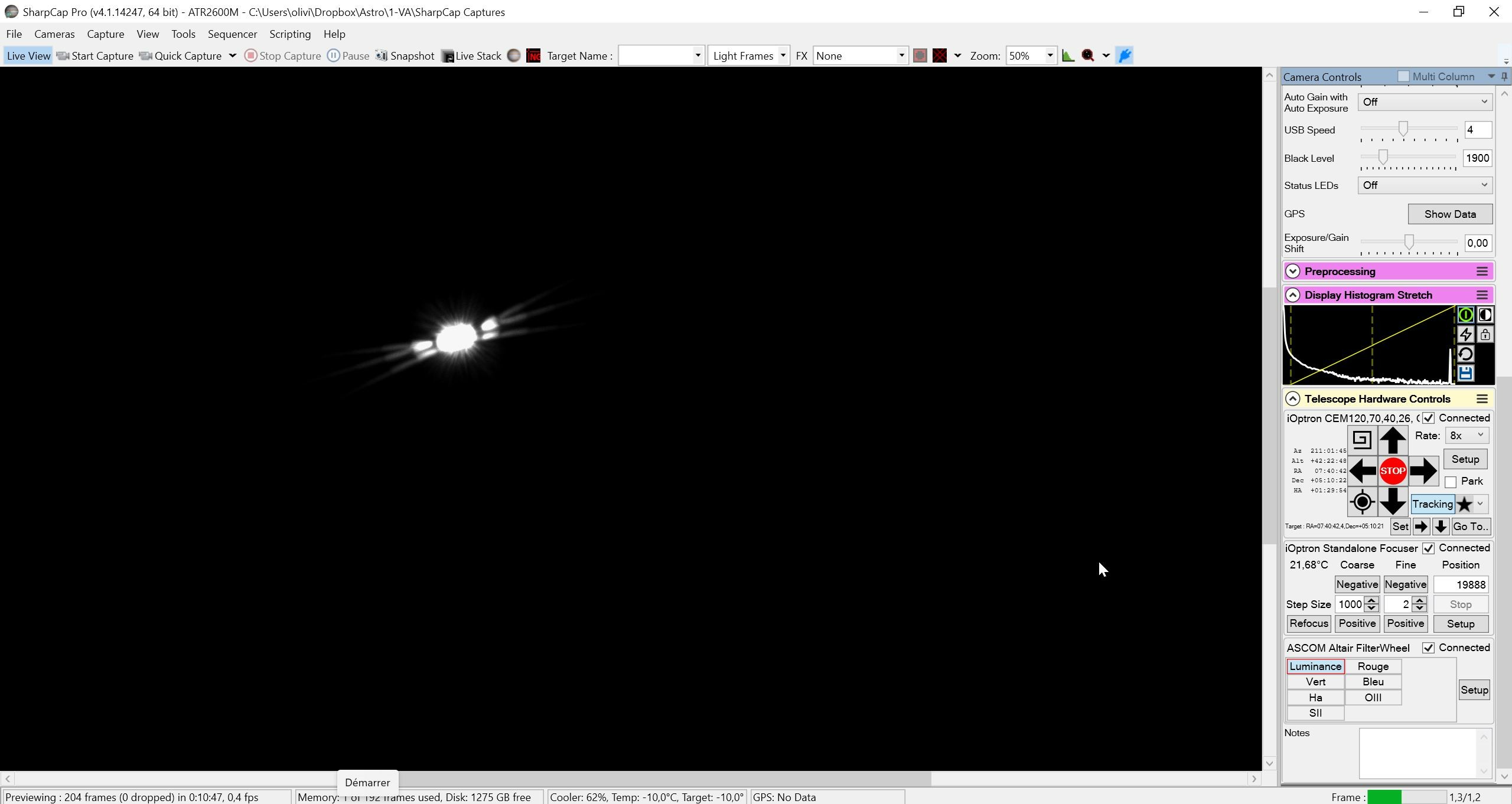1512x804 pixels.
Task: Slew the mount with the up arrow
Action: tap(1392, 440)
